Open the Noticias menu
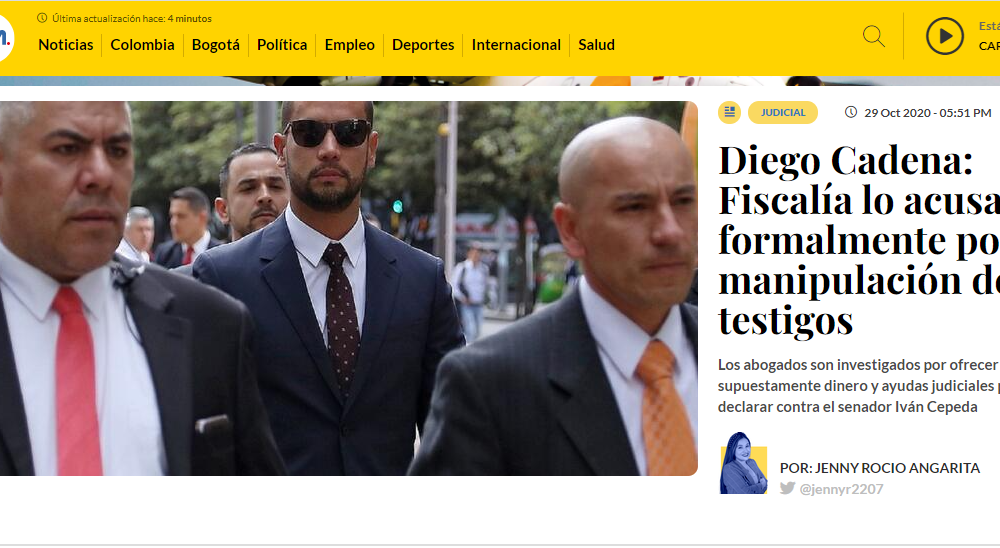 (66, 45)
